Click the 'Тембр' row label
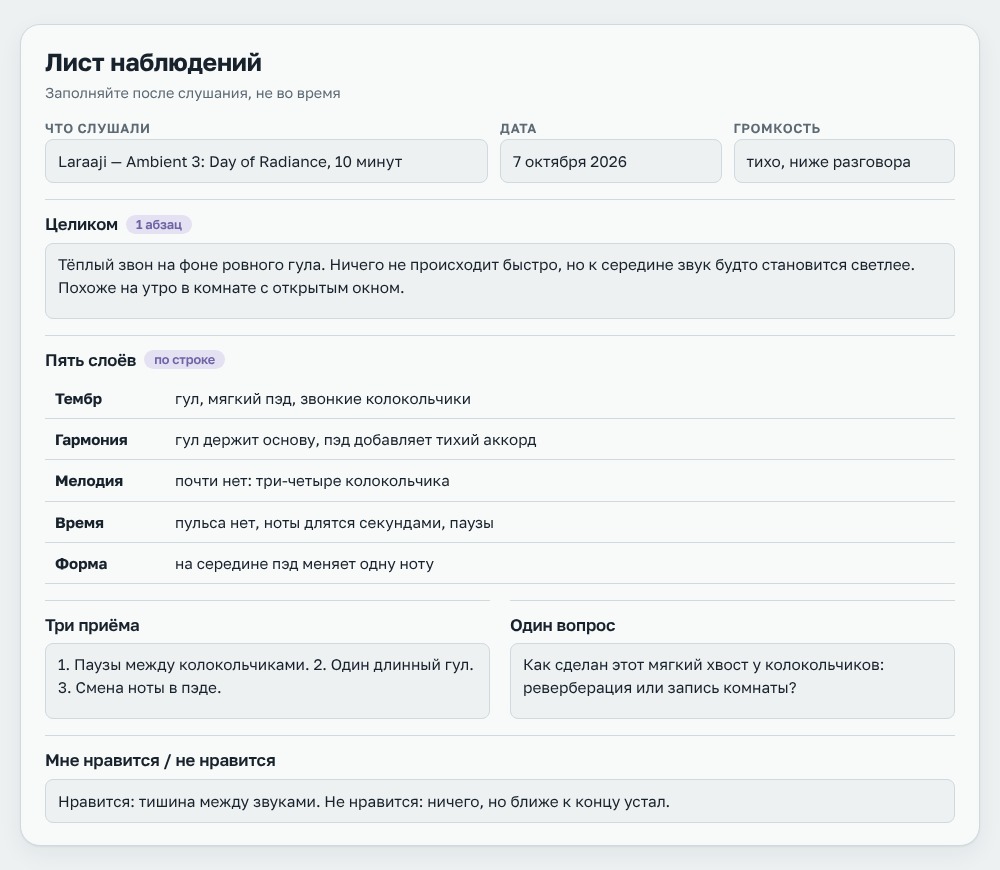Screen dimensions: 1000x870 coord(78,399)
